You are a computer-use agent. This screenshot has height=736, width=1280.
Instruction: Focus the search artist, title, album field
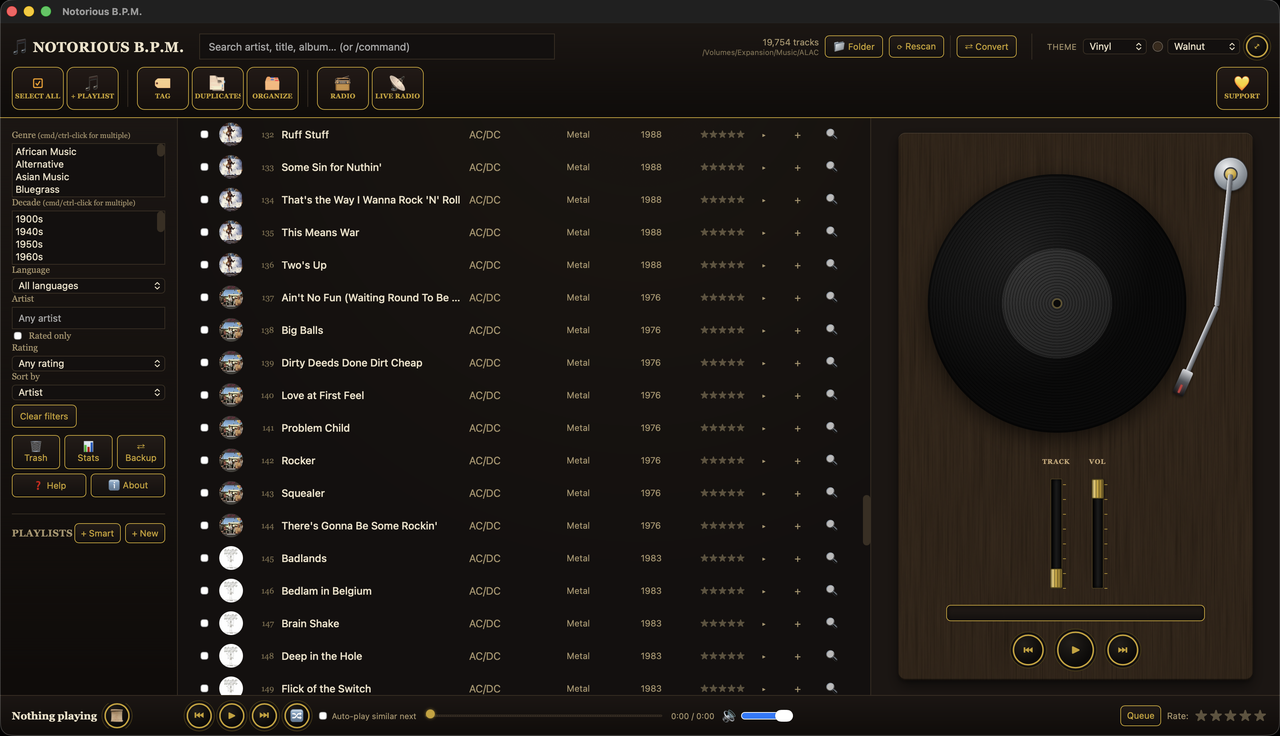coord(377,47)
